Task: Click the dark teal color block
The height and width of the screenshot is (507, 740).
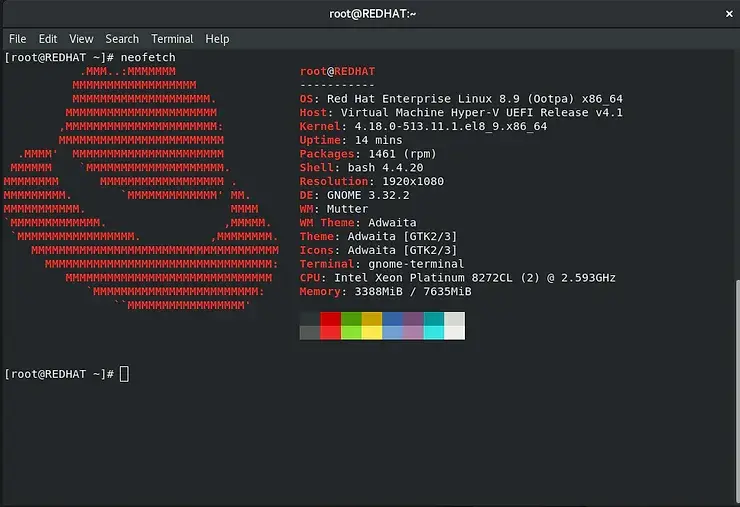Action: pyautogui.click(x=434, y=319)
